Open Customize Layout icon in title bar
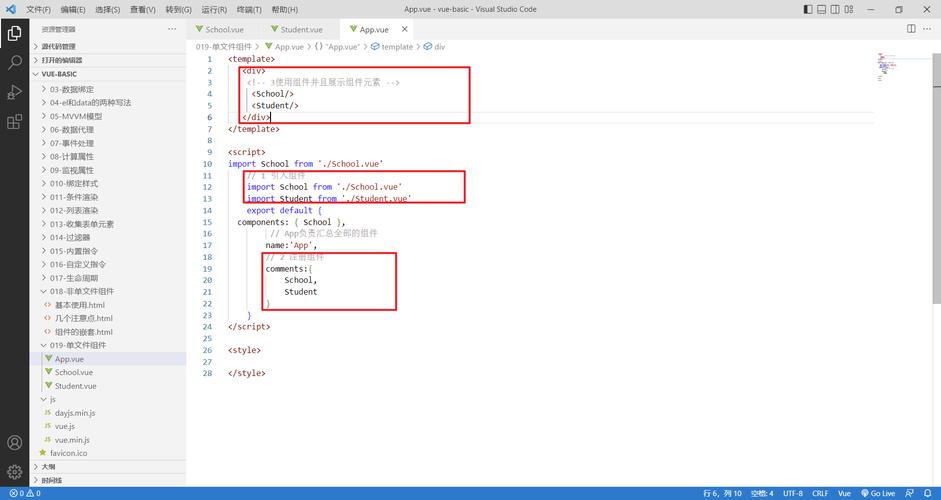Screen dimensions: 941x500 (x=849, y=9)
